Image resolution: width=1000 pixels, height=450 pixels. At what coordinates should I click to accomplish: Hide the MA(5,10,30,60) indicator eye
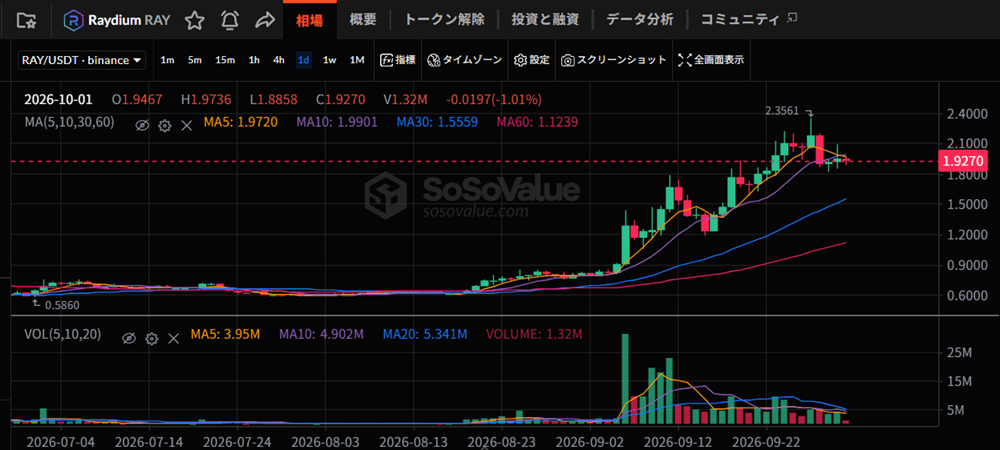142,126
